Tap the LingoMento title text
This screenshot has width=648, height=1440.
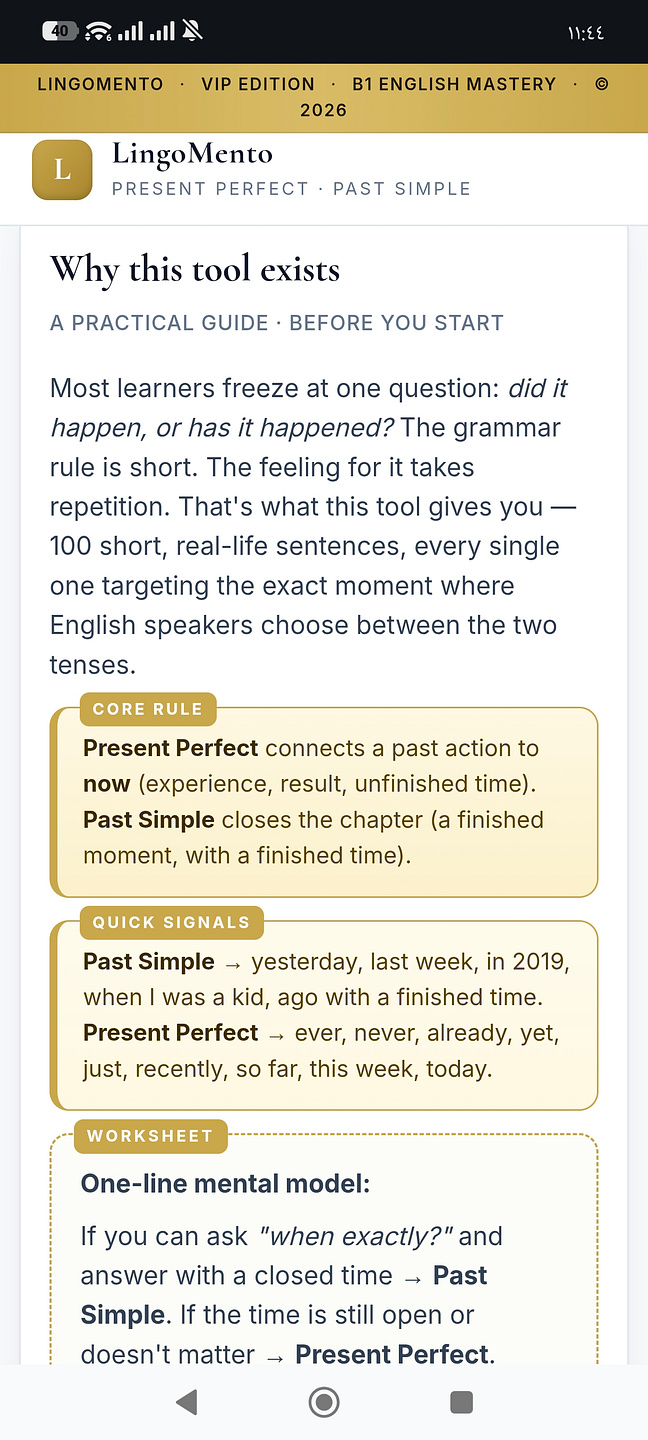pyautogui.click(x=192, y=154)
